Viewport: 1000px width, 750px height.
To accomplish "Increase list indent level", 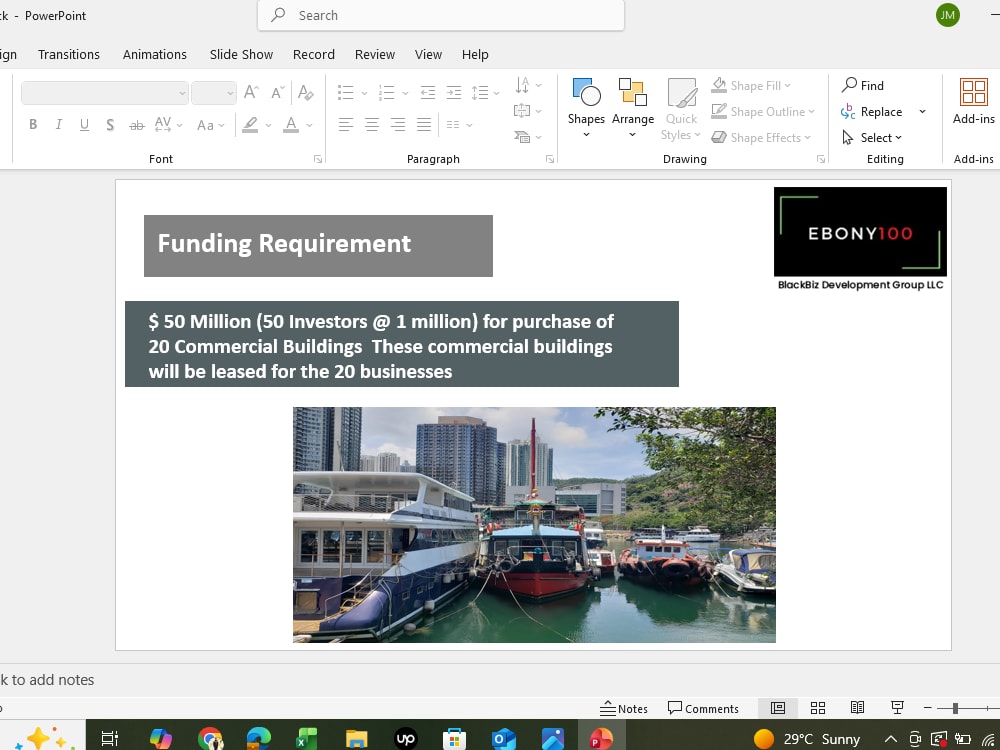I will (x=454, y=92).
